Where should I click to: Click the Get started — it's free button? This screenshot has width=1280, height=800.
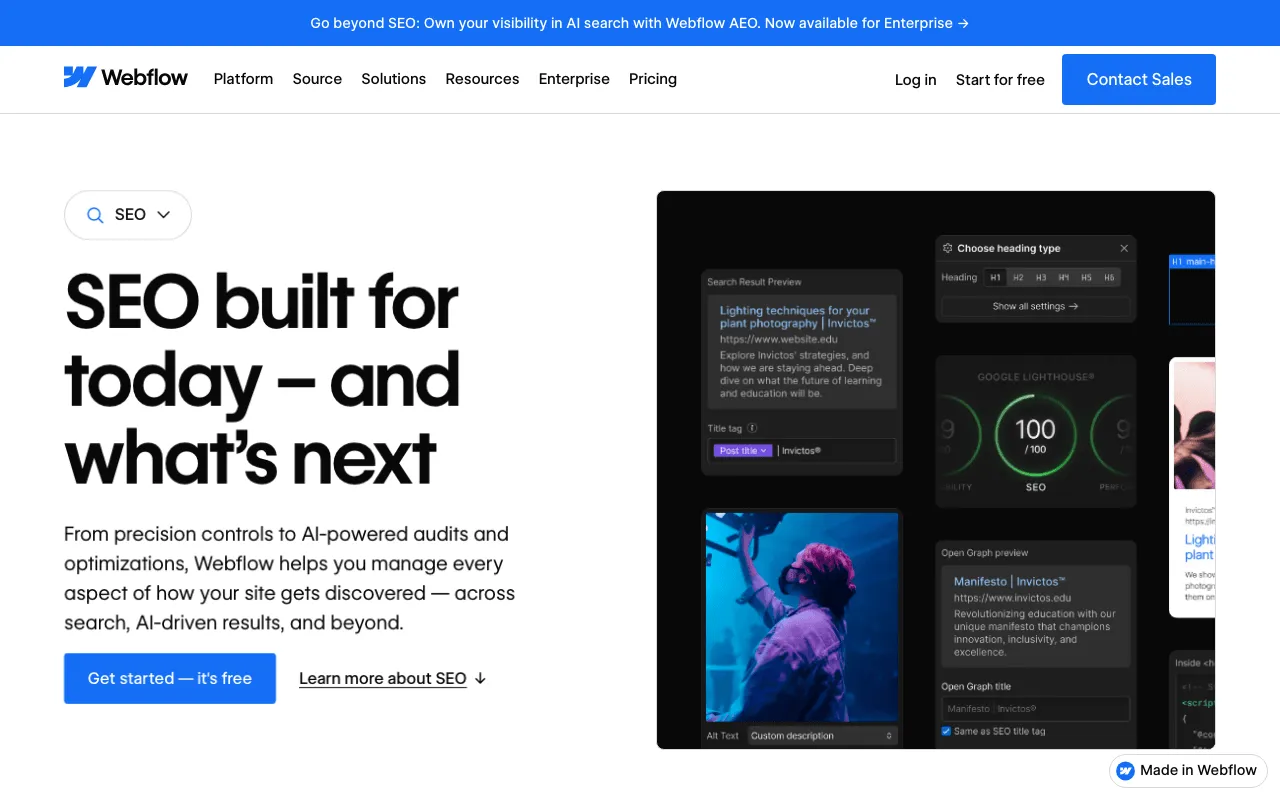[x=170, y=678]
